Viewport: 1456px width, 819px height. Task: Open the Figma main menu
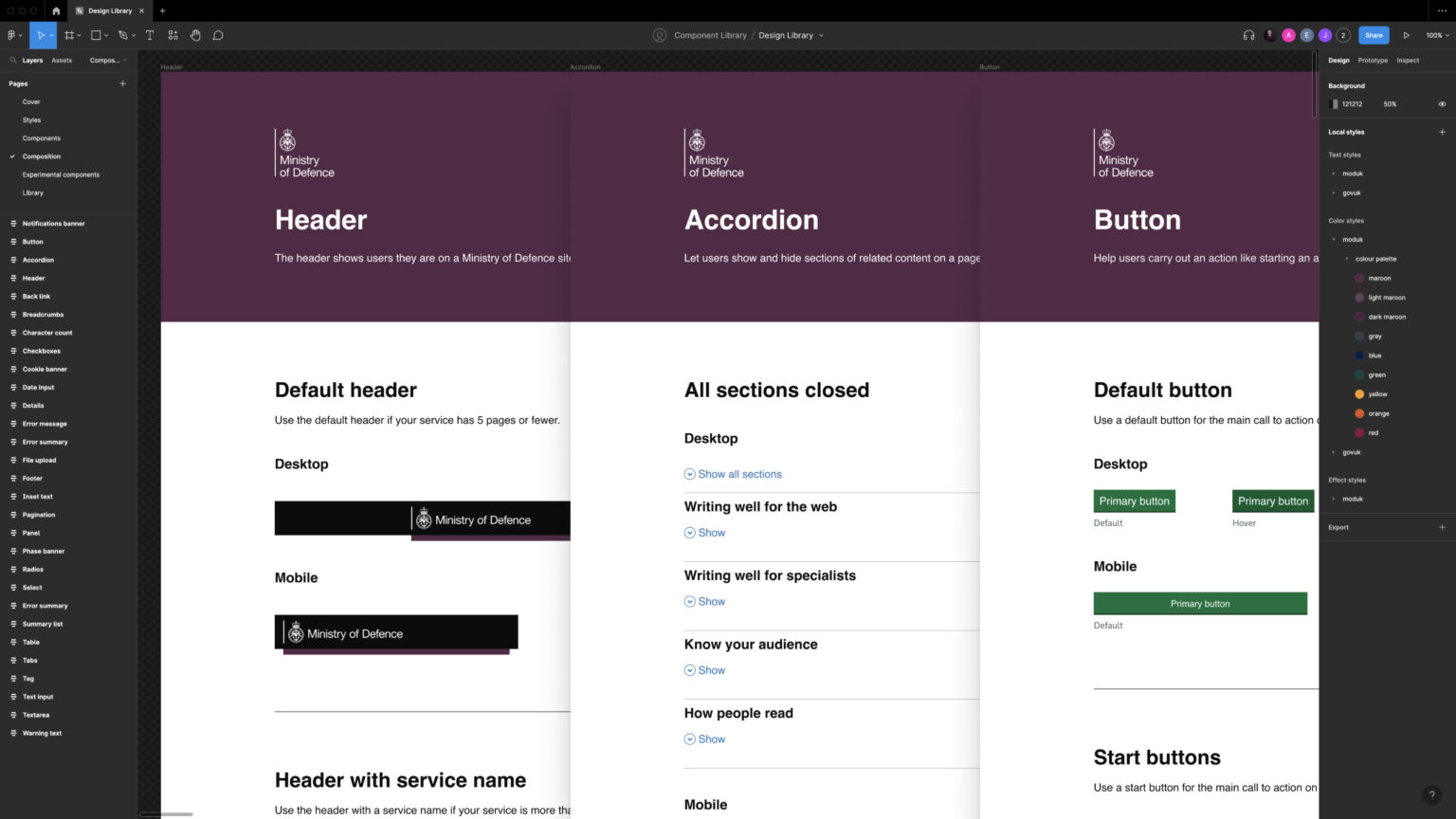pos(13,35)
